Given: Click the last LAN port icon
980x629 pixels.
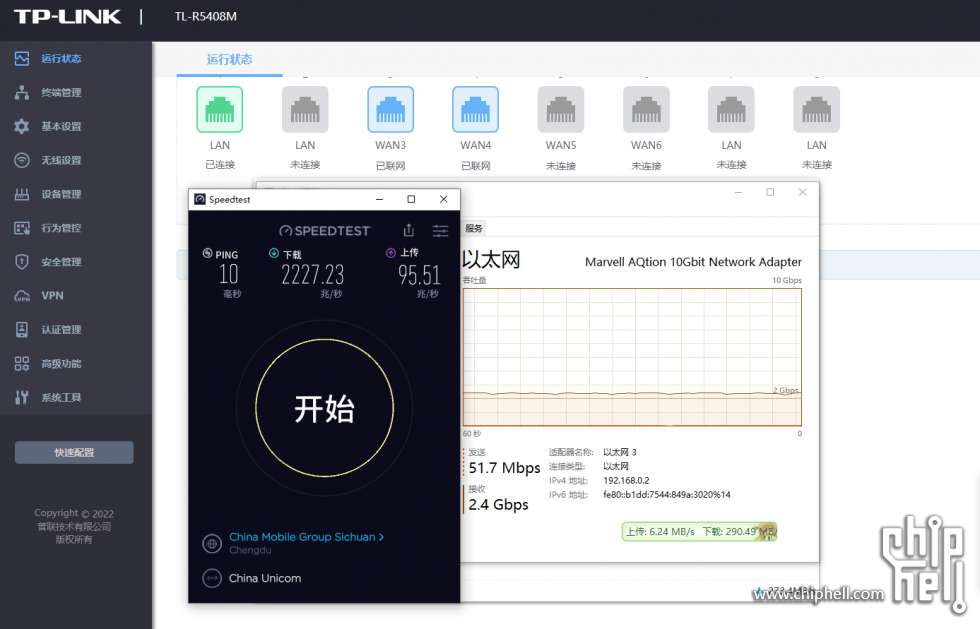Looking at the screenshot, I should point(817,109).
